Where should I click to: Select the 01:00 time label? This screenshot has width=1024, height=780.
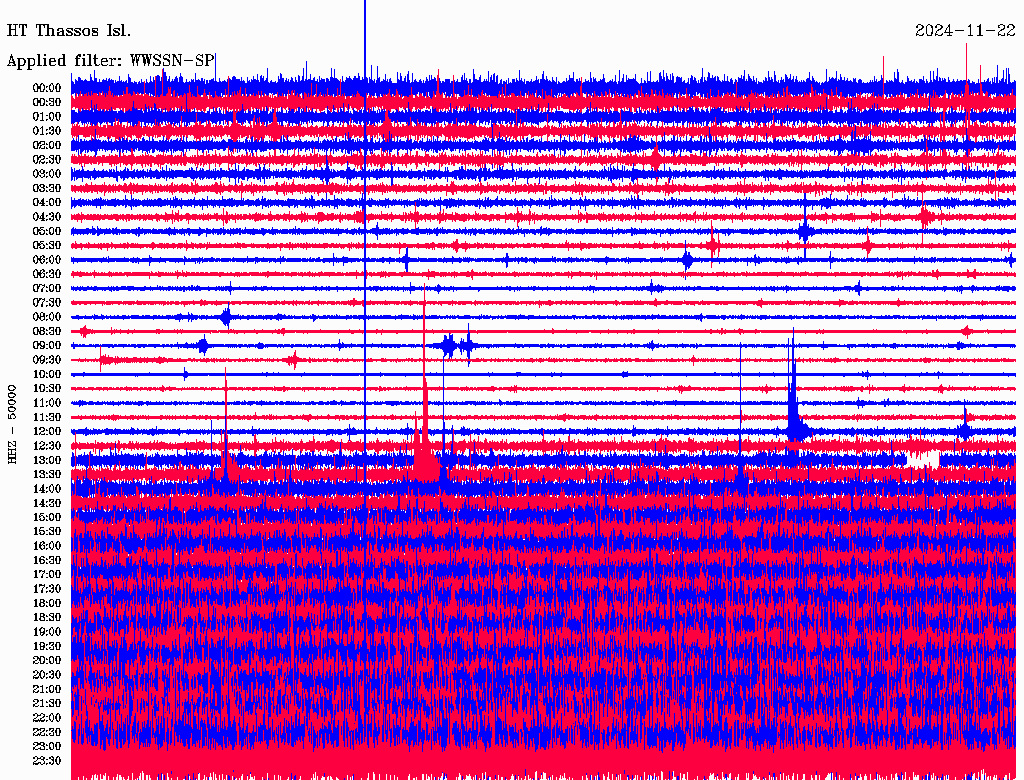[x=47, y=116]
